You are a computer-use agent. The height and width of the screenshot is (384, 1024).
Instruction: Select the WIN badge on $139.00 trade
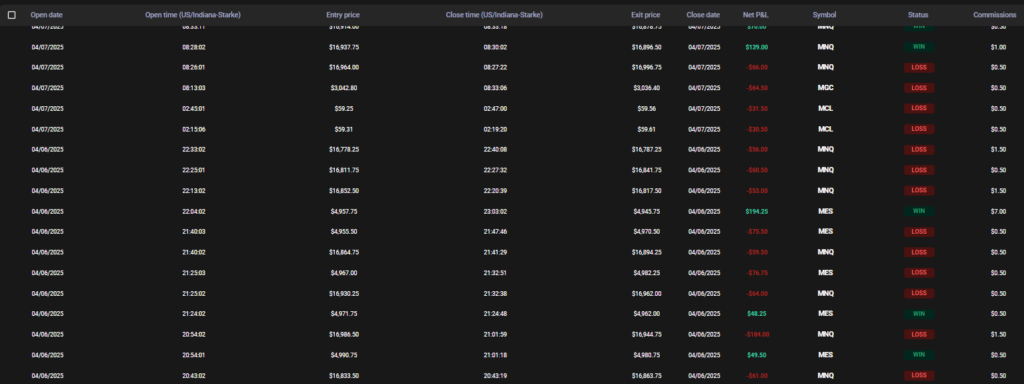click(919, 47)
